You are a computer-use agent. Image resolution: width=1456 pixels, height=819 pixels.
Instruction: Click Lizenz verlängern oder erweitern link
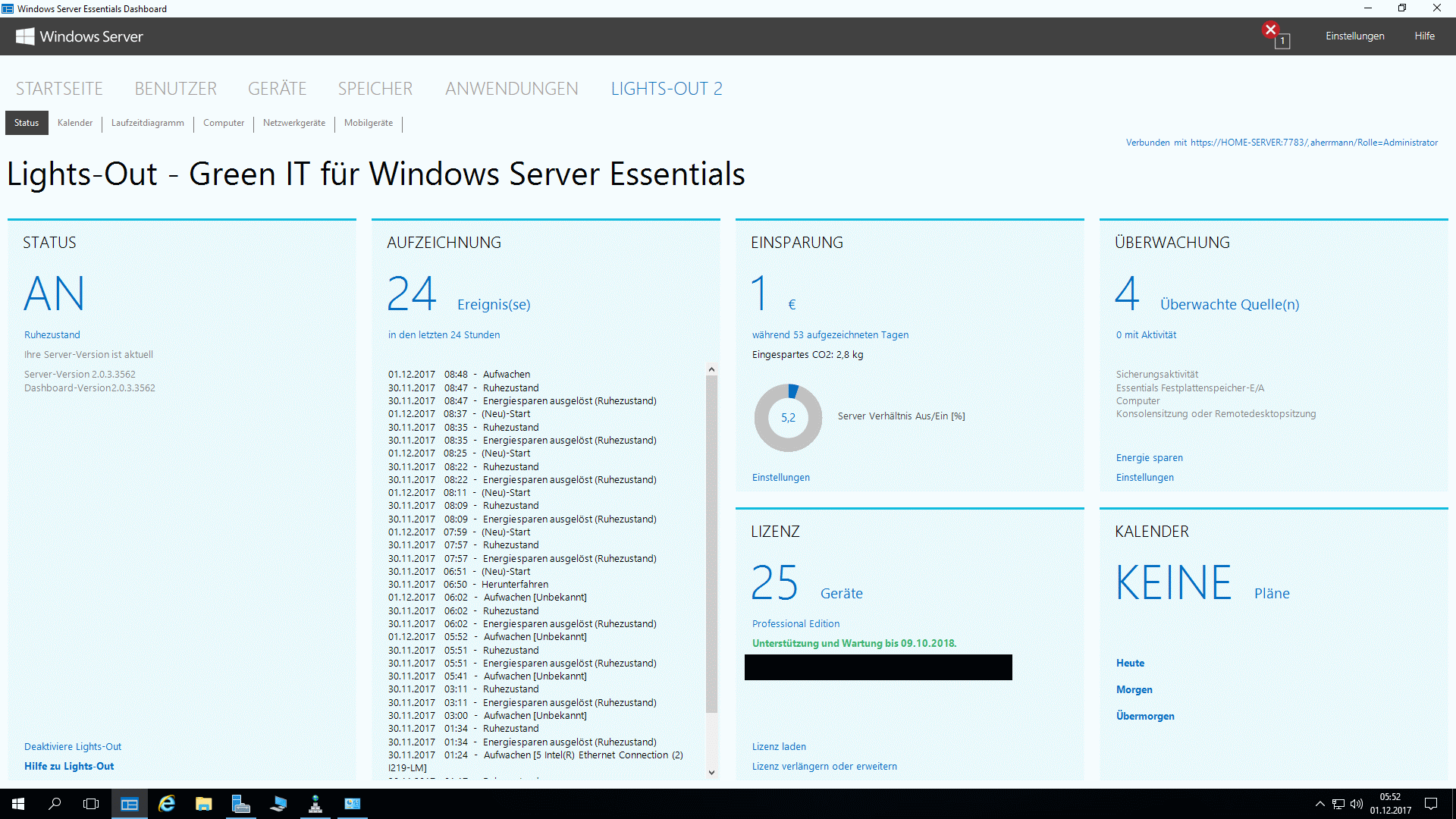(826, 765)
